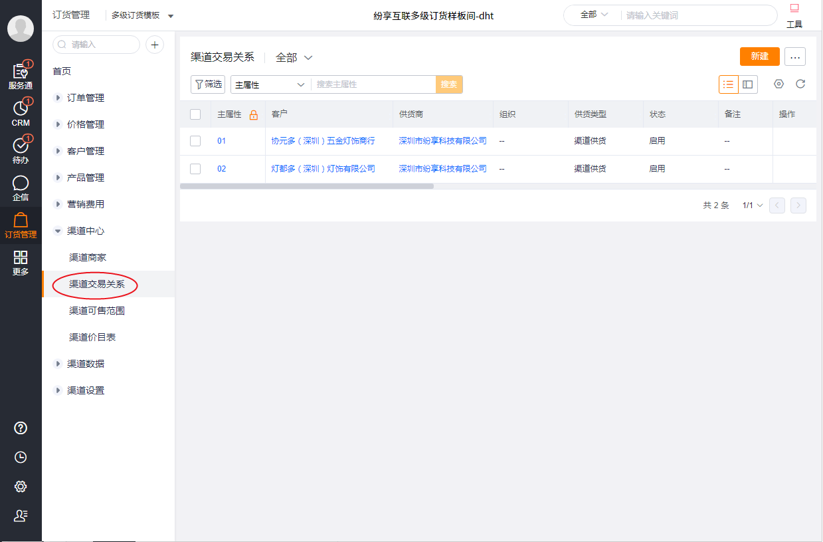Tick the checkbox for row 01

[196, 141]
